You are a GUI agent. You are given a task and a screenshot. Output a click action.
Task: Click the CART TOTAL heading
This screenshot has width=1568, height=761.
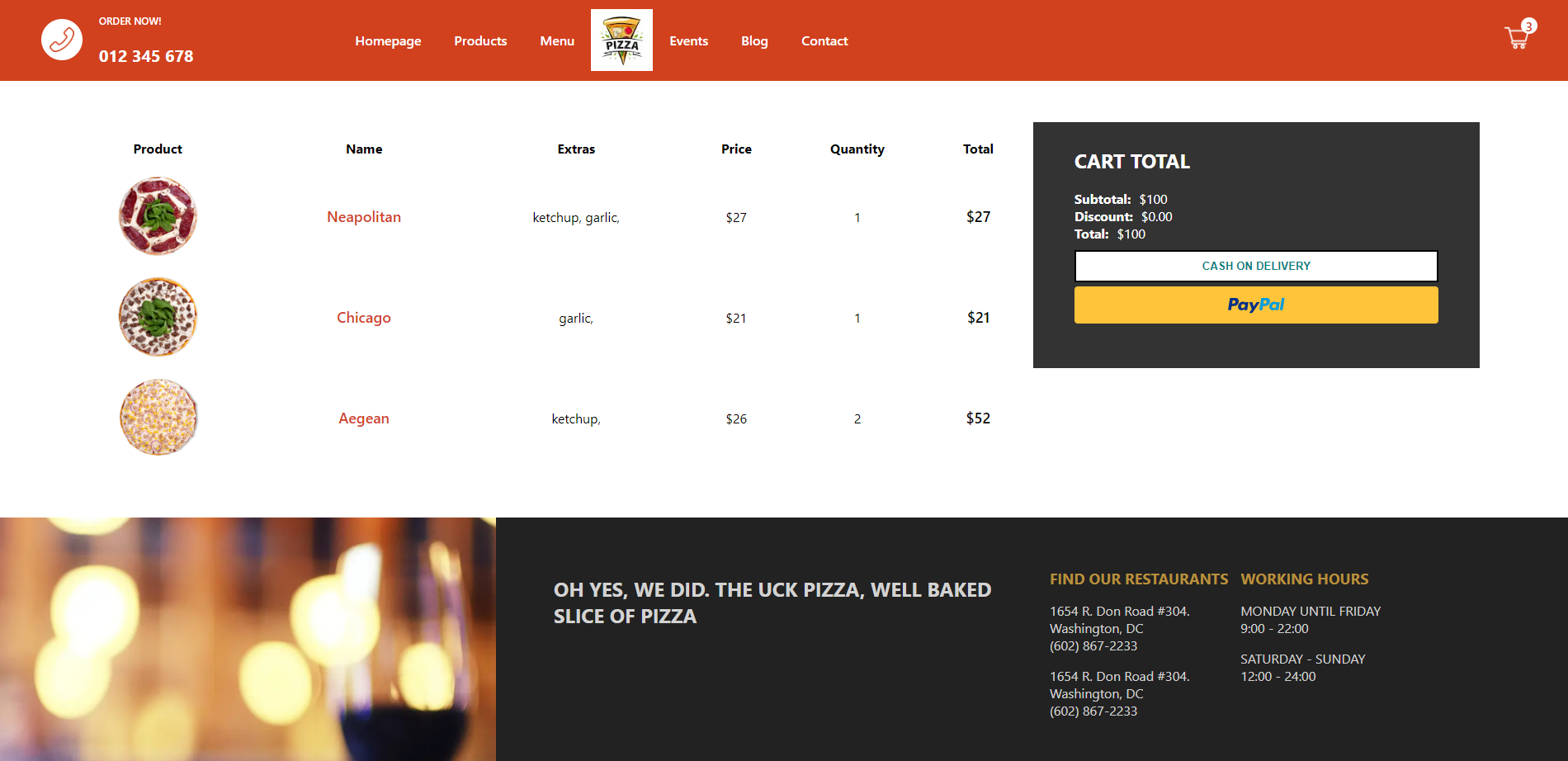[1132, 162]
